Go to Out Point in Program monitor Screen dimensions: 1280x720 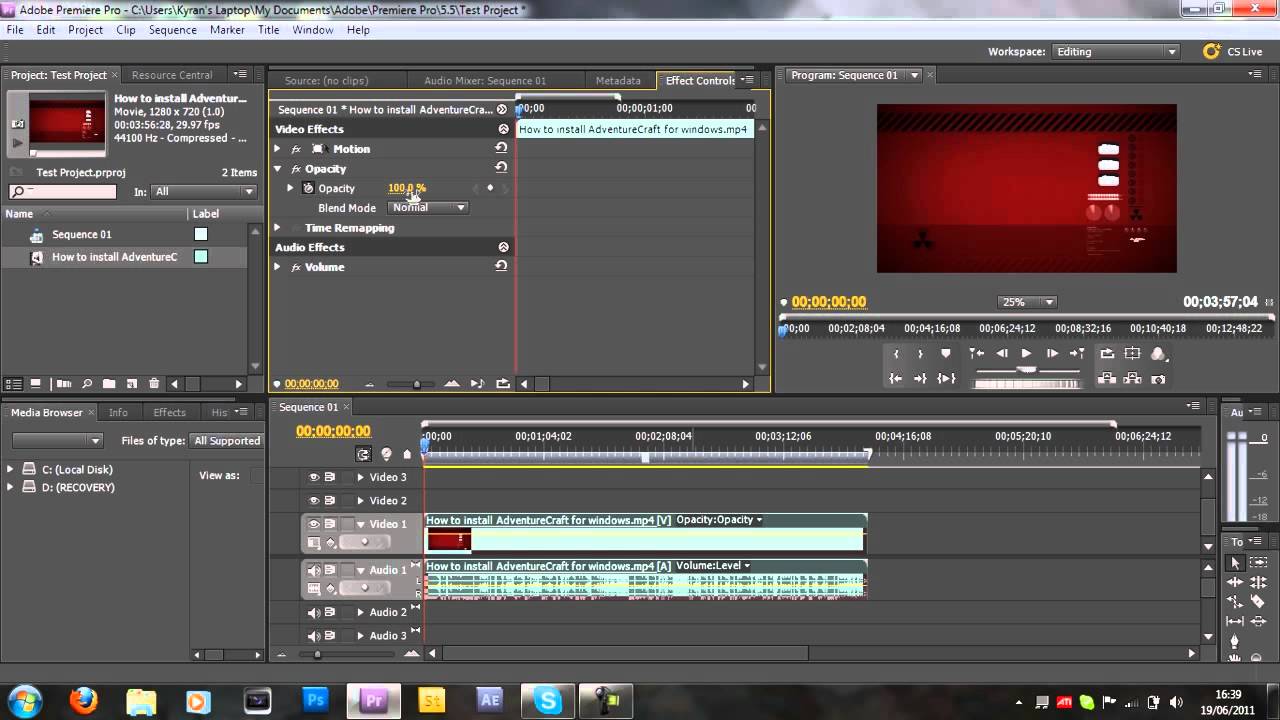pos(920,379)
